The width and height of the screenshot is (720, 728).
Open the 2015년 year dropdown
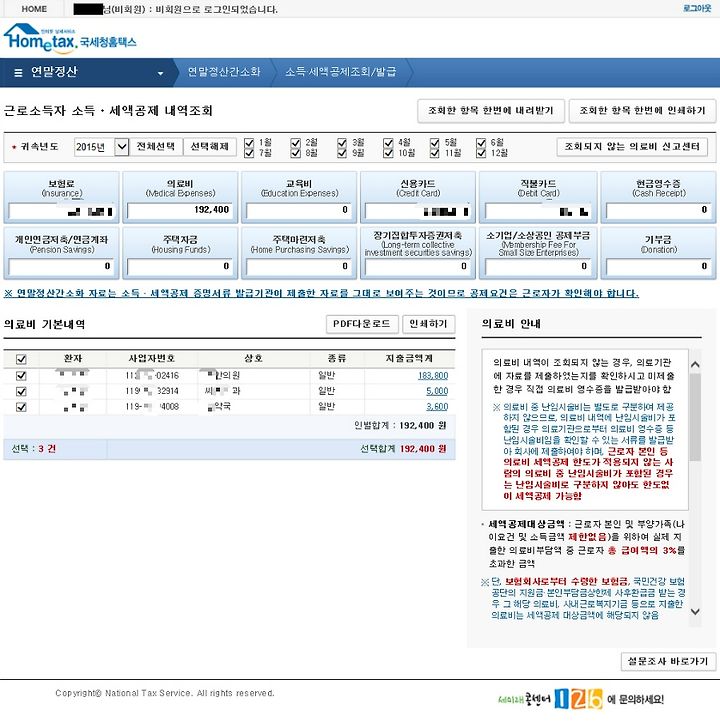(x=101, y=147)
